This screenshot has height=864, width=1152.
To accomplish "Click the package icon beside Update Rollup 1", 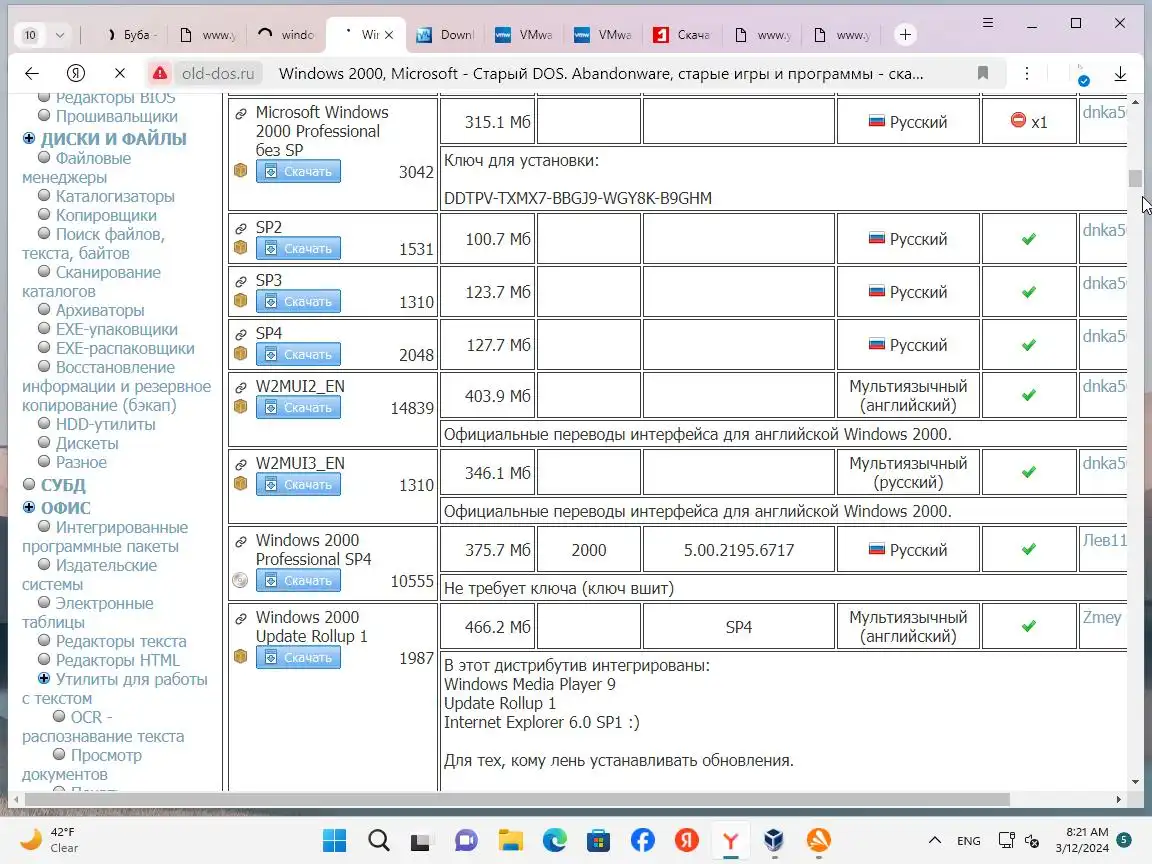I will point(240,656).
